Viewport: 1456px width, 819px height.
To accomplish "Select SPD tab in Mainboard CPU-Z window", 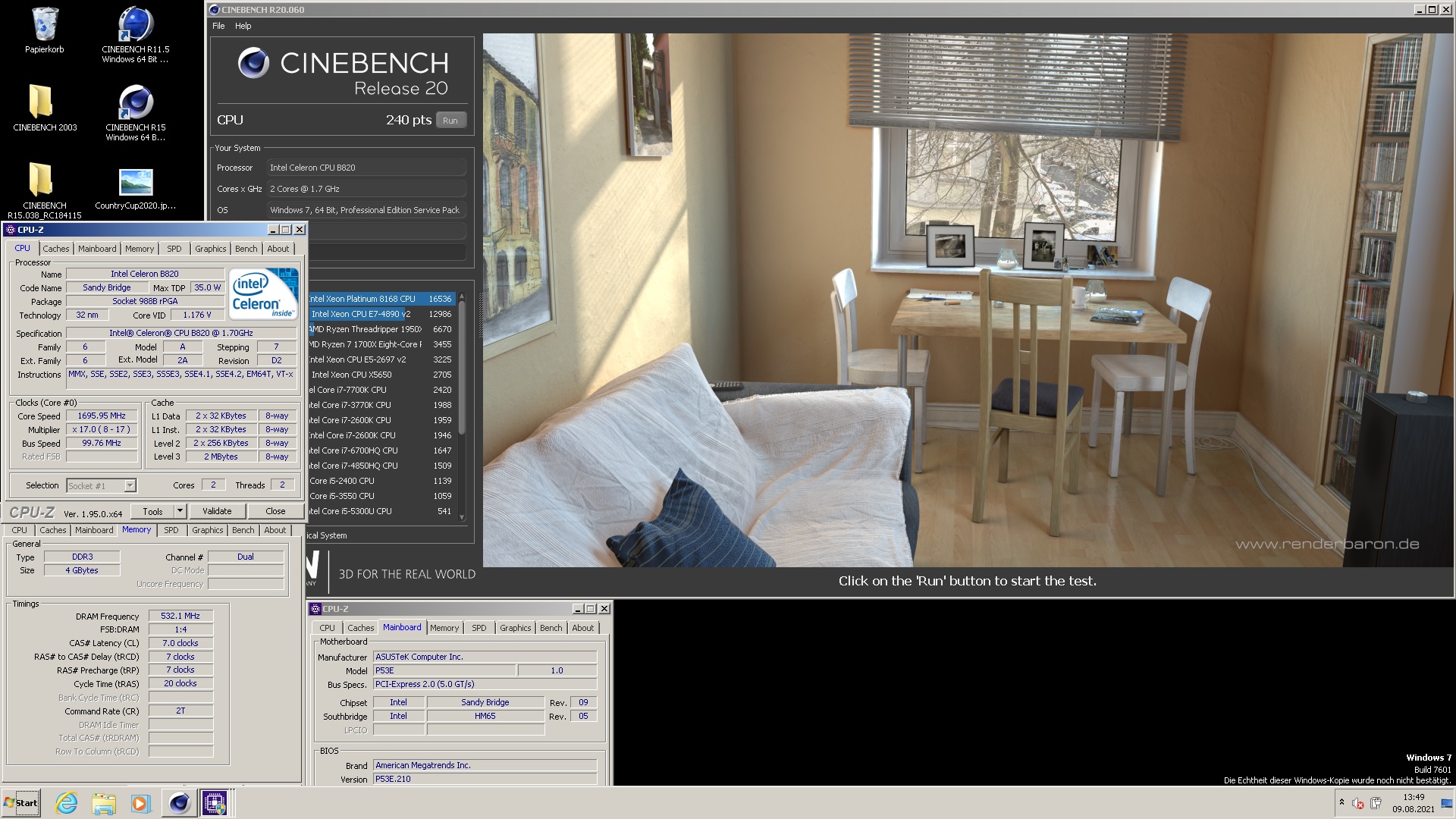I will click(479, 628).
